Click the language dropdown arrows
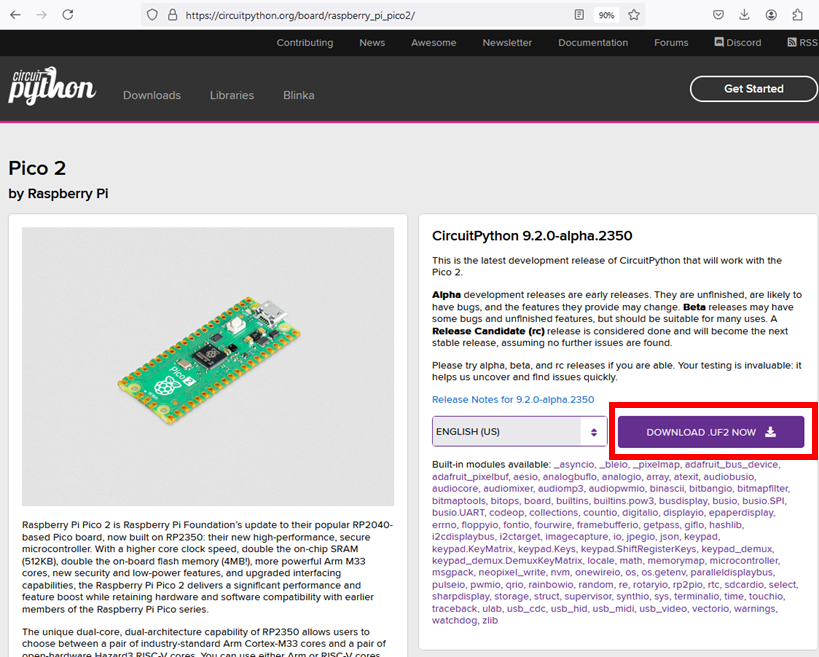 pyautogui.click(x=594, y=432)
